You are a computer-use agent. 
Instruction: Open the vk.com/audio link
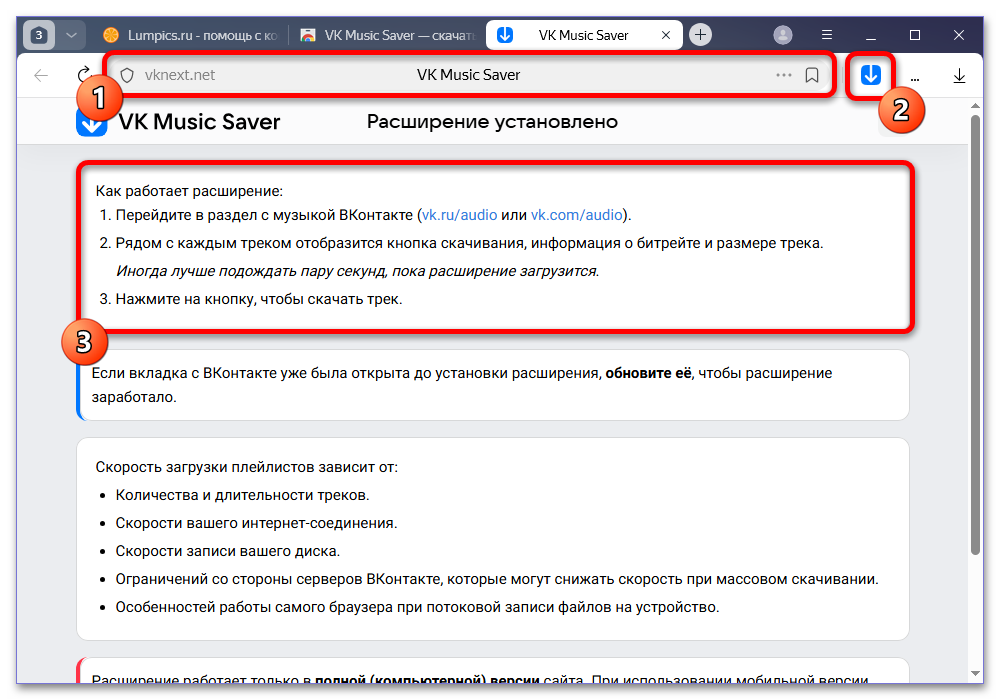point(577,215)
